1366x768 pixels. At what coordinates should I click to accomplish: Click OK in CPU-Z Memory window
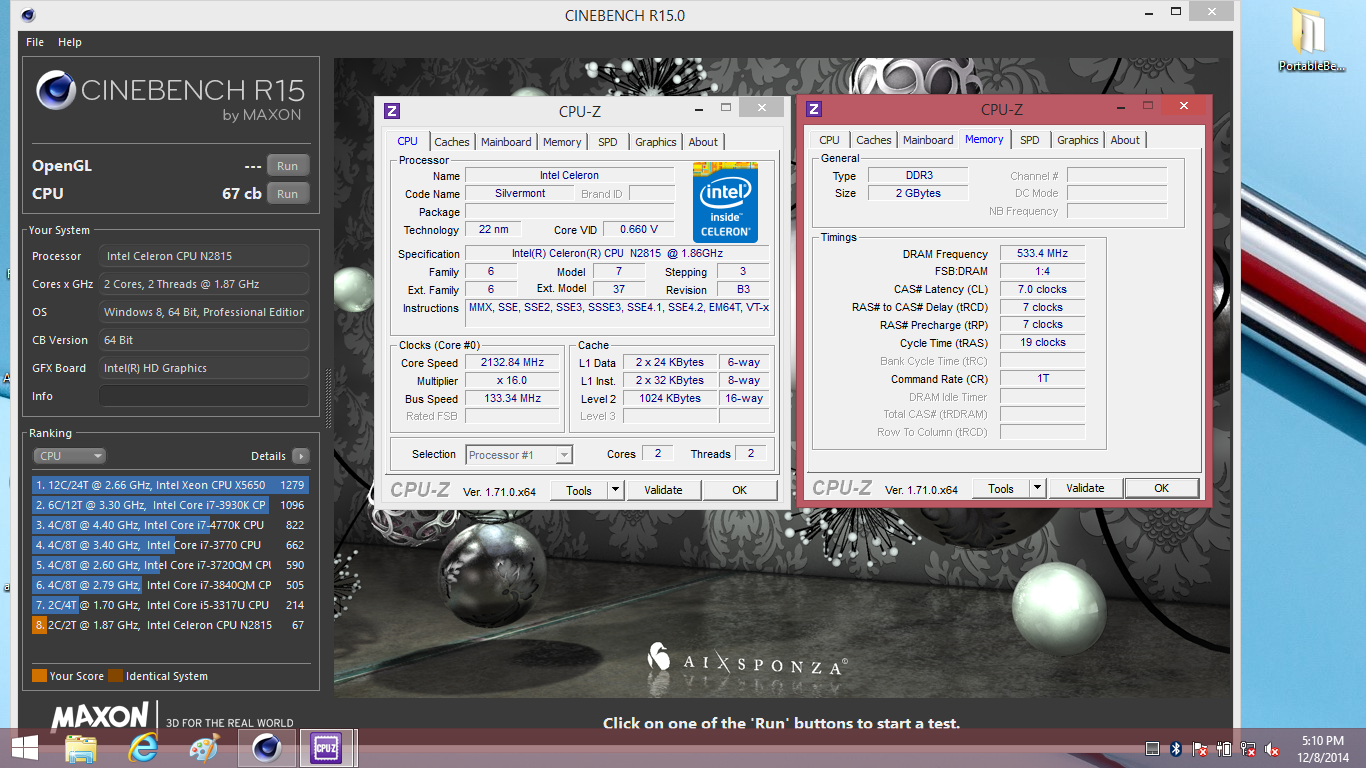click(x=1161, y=488)
